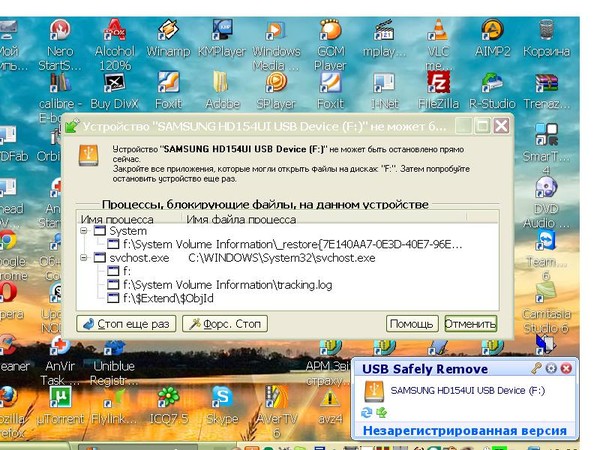Click the 'Помощь' help button
This screenshot has width=600, height=450.
point(412,324)
